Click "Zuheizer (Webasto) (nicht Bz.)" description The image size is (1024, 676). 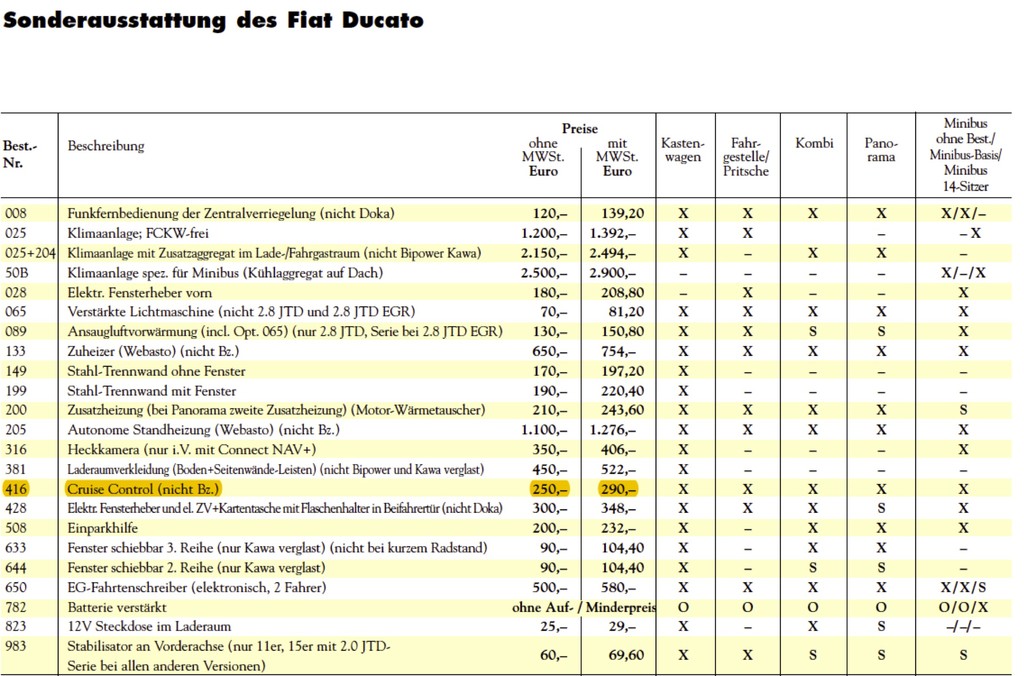coord(153,351)
